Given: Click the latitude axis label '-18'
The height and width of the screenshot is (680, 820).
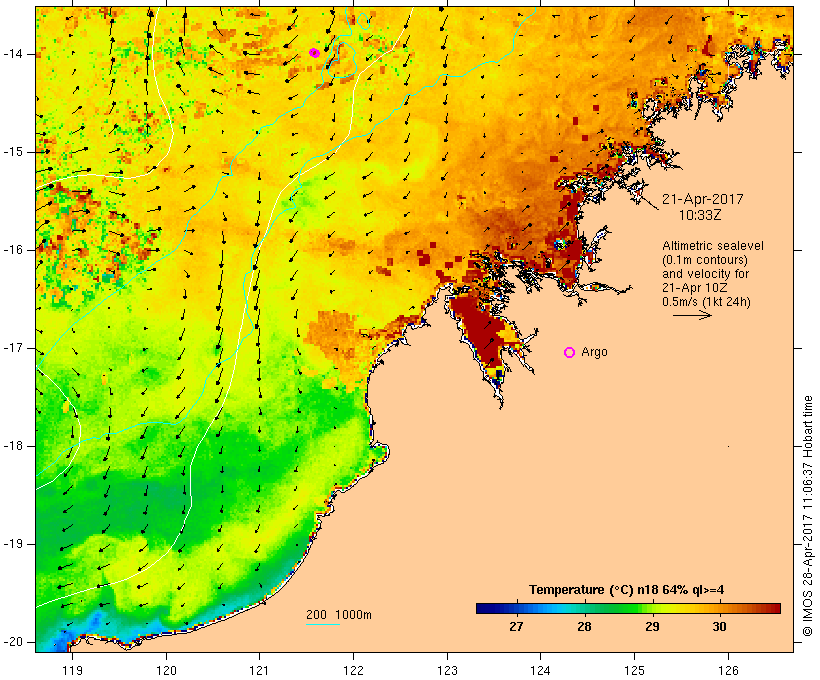Looking at the screenshot, I should 12,446.
